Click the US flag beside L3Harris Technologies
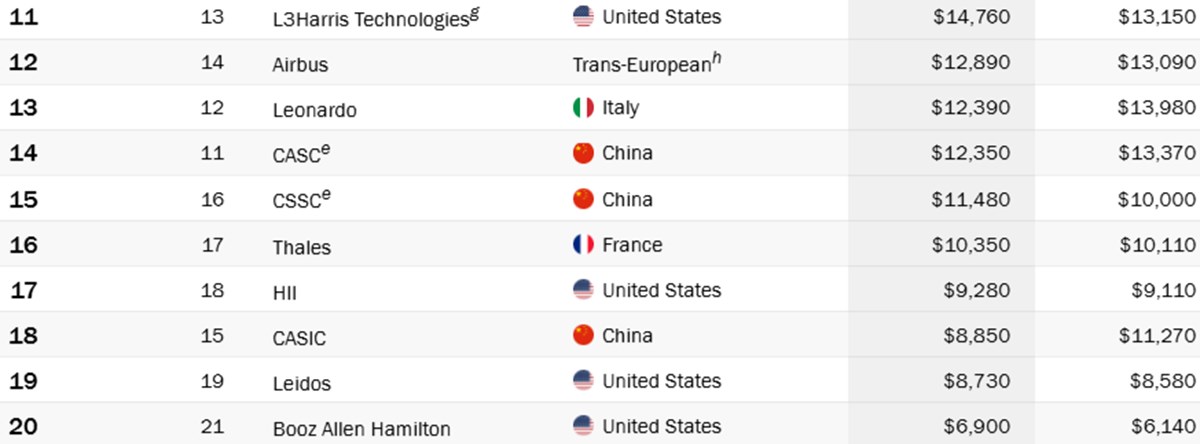This screenshot has width=1200, height=444. click(x=583, y=16)
